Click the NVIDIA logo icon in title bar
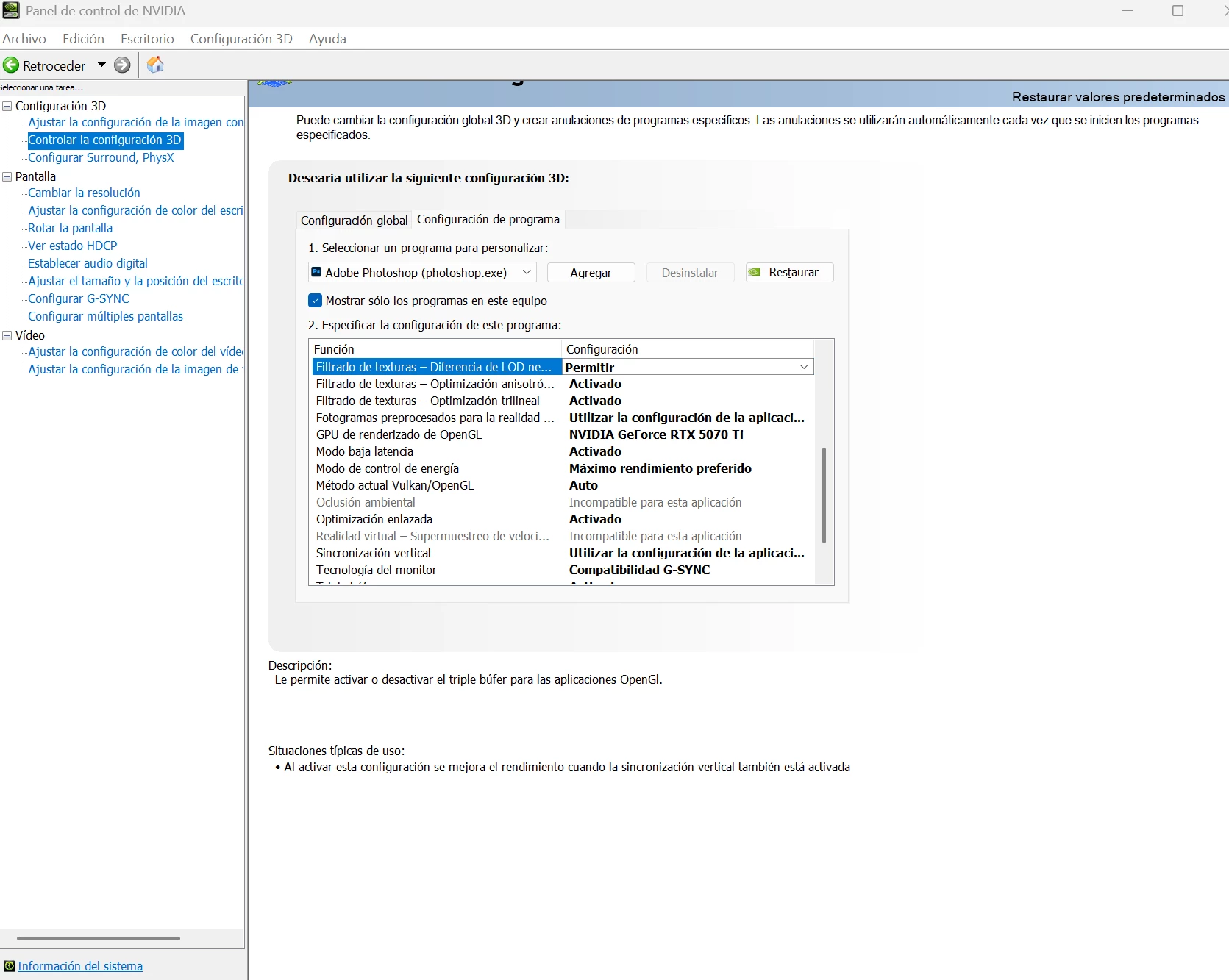The width and height of the screenshot is (1229, 980). pyautogui.click(x=10, y=10)
